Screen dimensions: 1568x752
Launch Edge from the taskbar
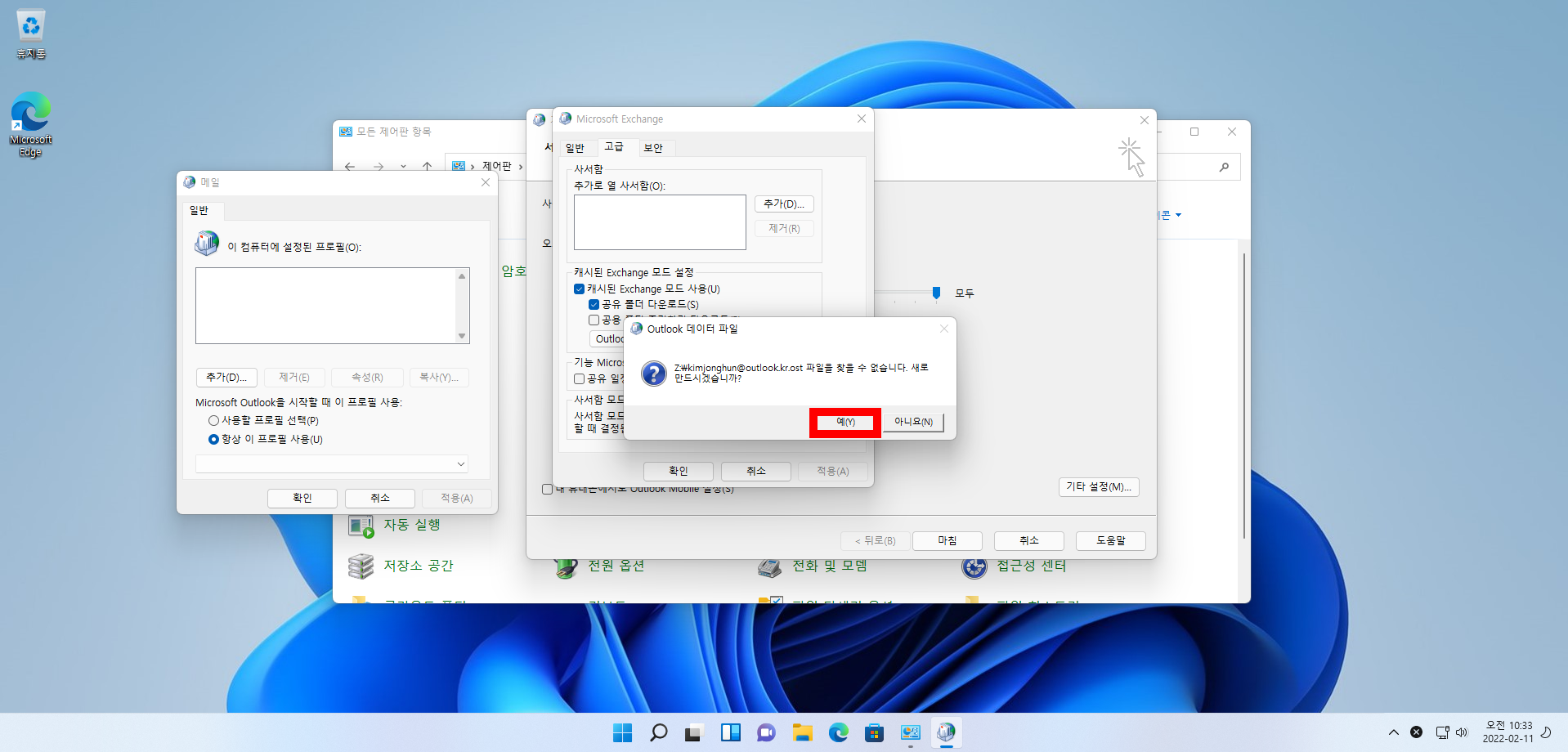(x=838, y=732)
